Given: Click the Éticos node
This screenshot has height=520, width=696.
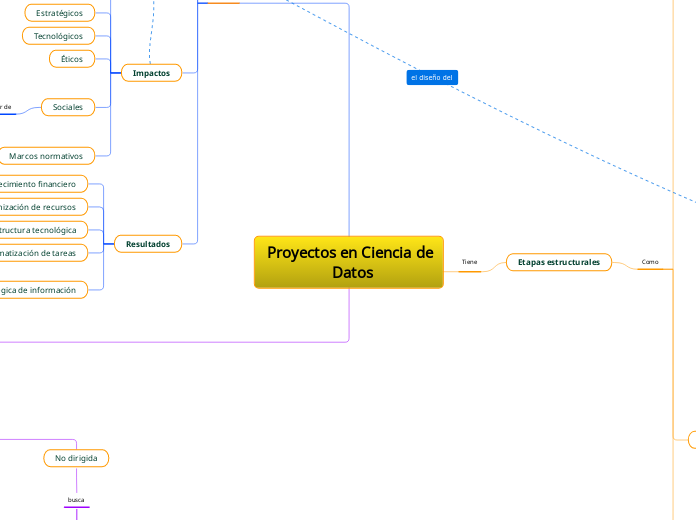Looking at the screenshot, I should pyautogui.click(x=72, y=59).
